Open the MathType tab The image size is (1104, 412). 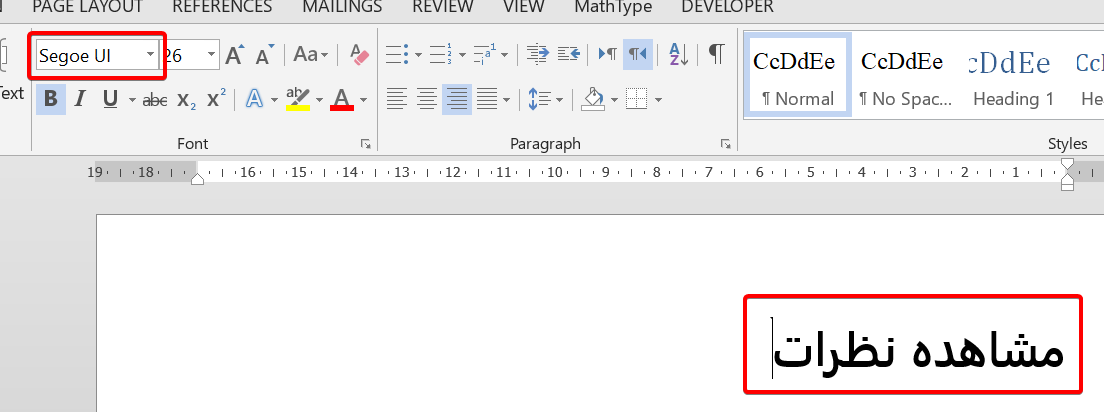coord(613,7)
